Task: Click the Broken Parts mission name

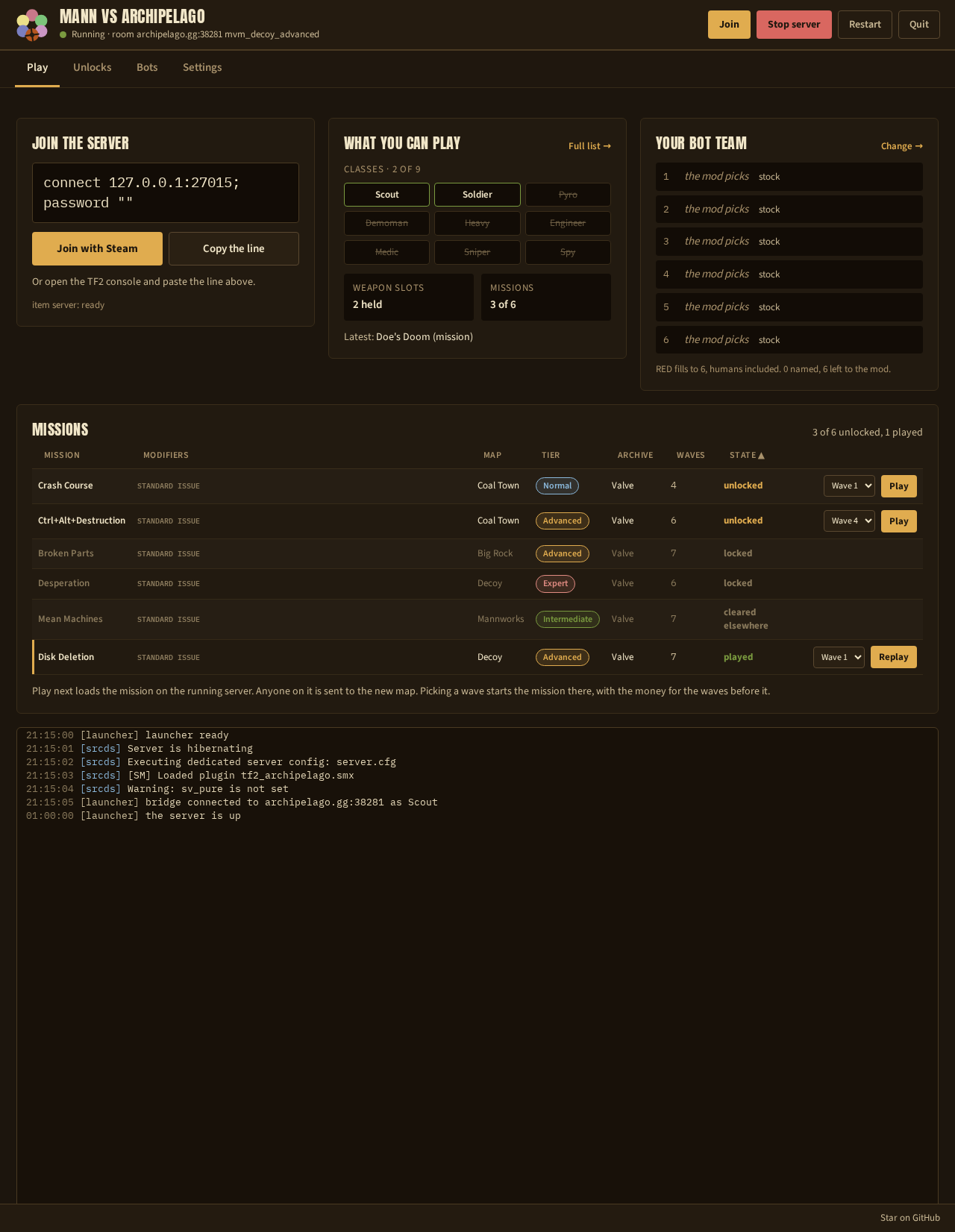Action: click(66, 553)
